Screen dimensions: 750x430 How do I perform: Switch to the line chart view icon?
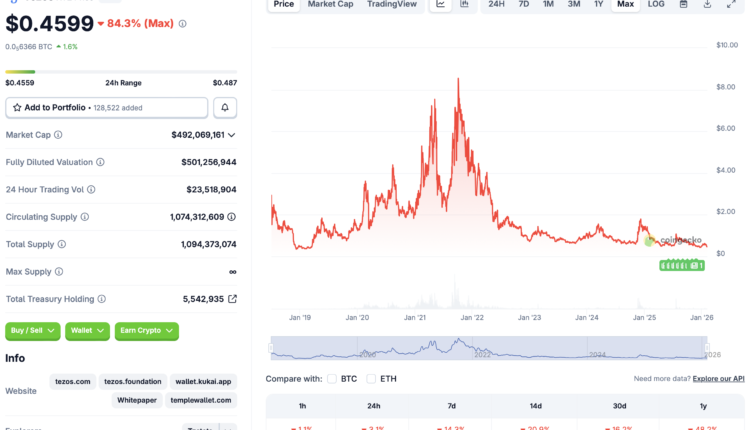click(441, 5)
